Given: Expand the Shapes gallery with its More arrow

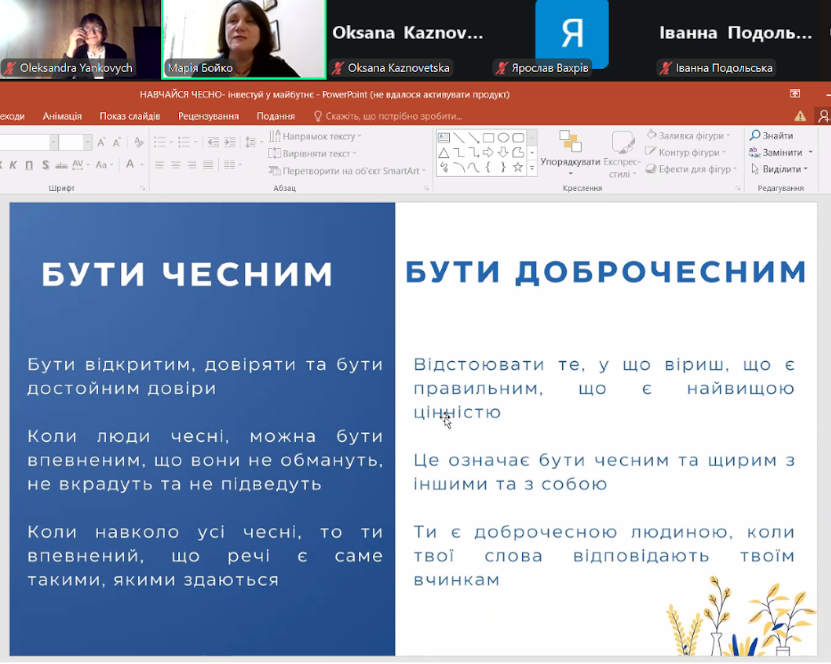Looking at the screenshot, I should [532, 167].
